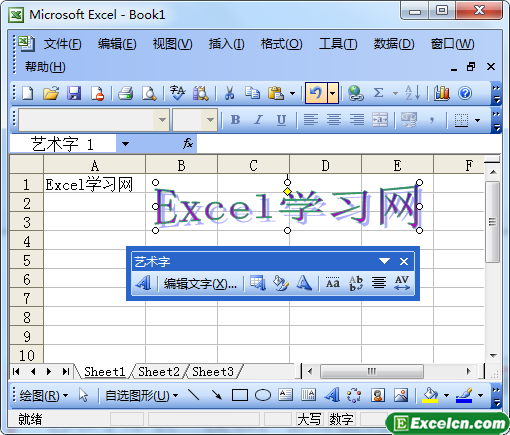Open the Research tool
The height and width of the screenshot is (435, 510).
point(200,93)
